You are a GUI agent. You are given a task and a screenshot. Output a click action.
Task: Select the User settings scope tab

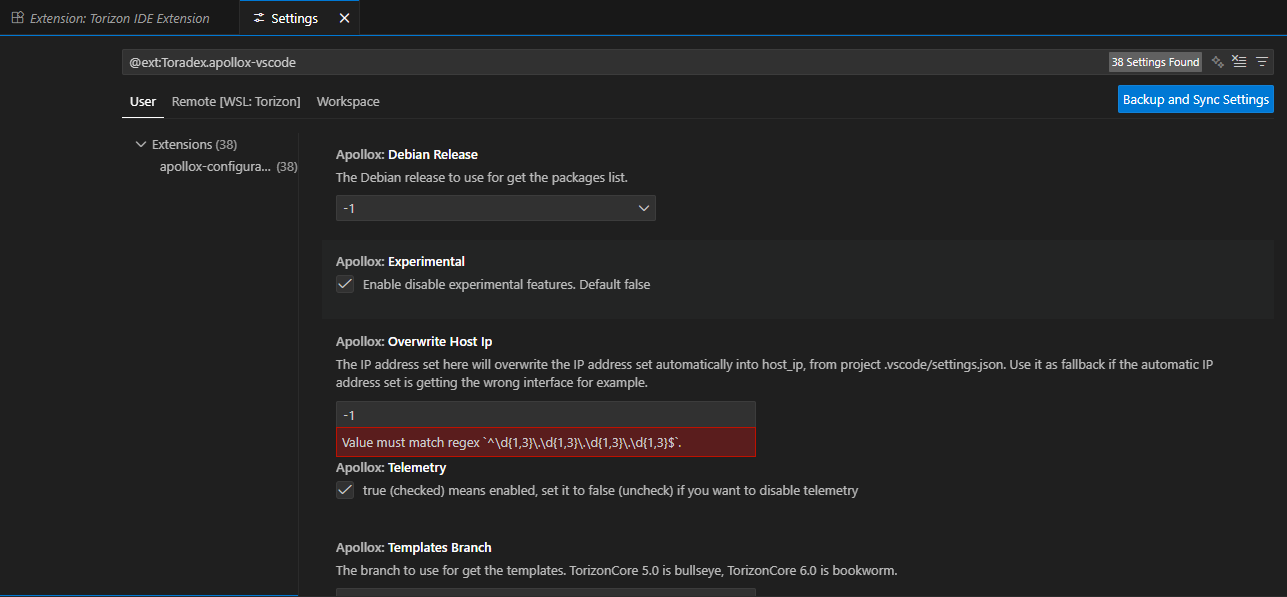click(x=143, y=101)
